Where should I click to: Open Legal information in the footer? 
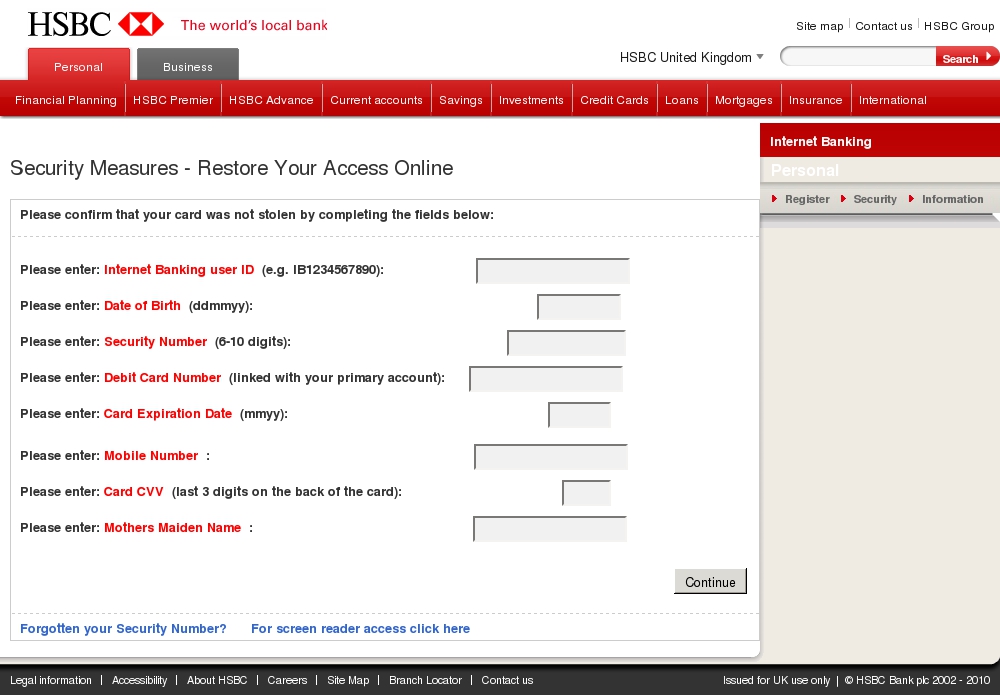[x=51, y=680]
